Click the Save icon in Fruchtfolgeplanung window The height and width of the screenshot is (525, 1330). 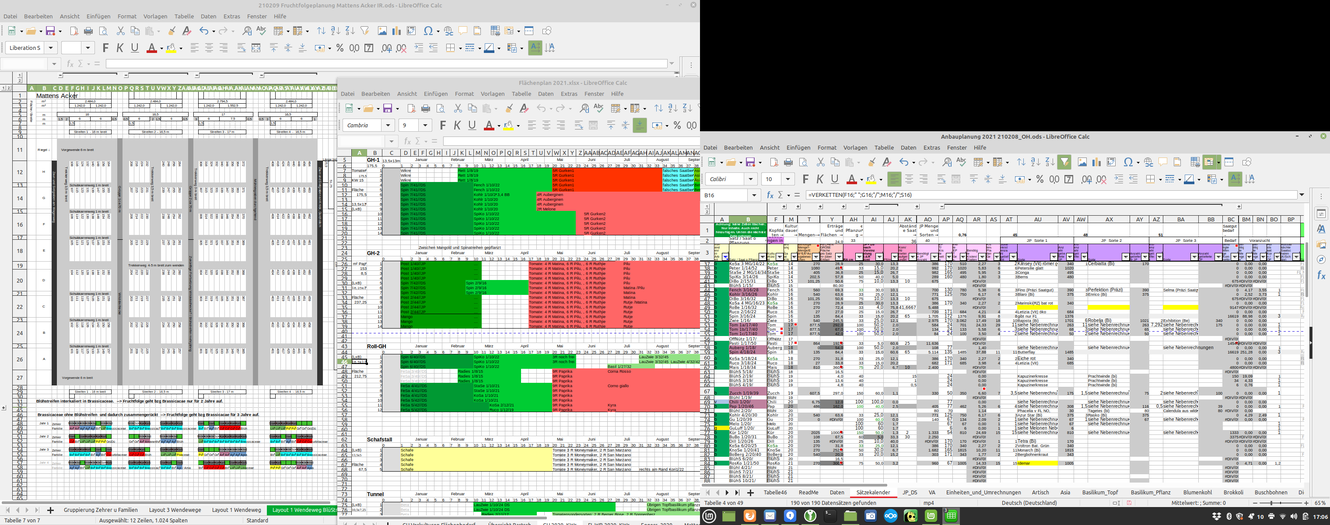(x=50, y=31)
